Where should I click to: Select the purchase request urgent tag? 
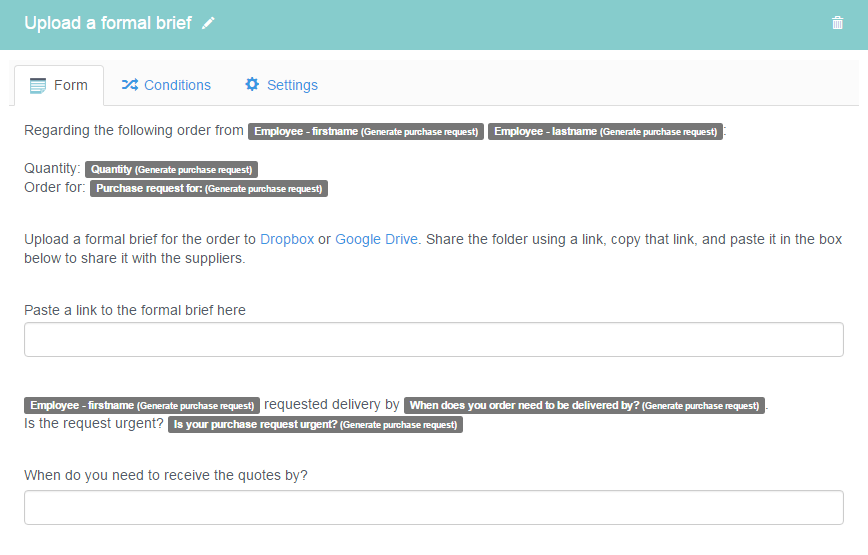(x=315, y=425)
